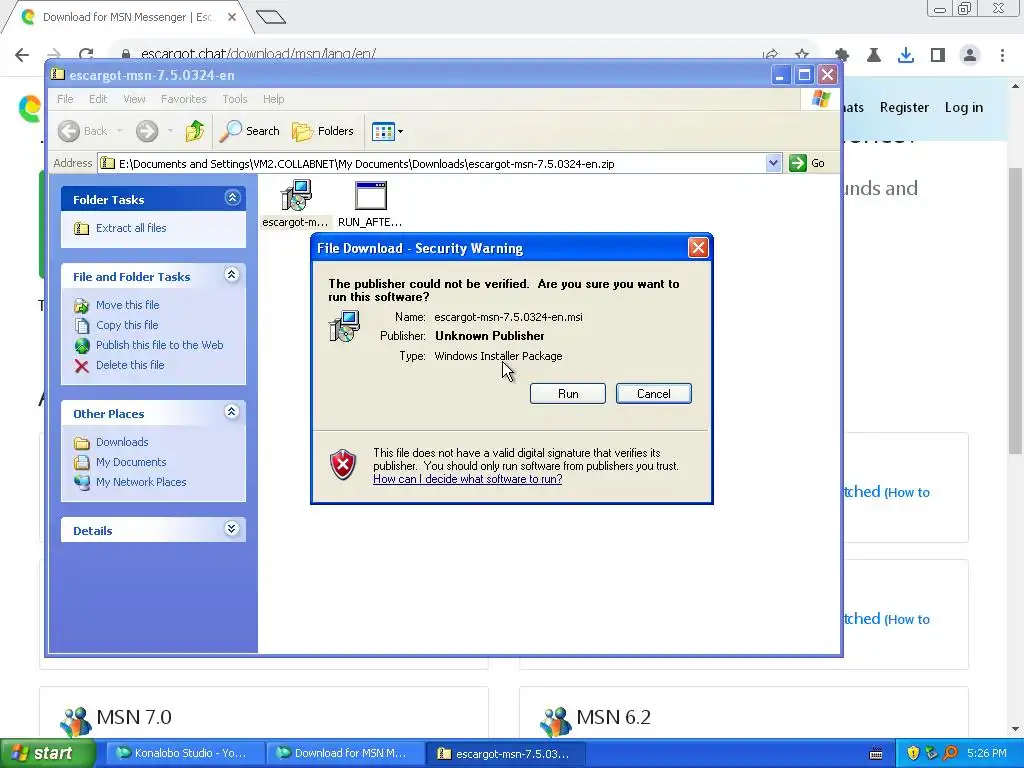
Task: Open the Windows Start menu
Action: tap(48, 754)
